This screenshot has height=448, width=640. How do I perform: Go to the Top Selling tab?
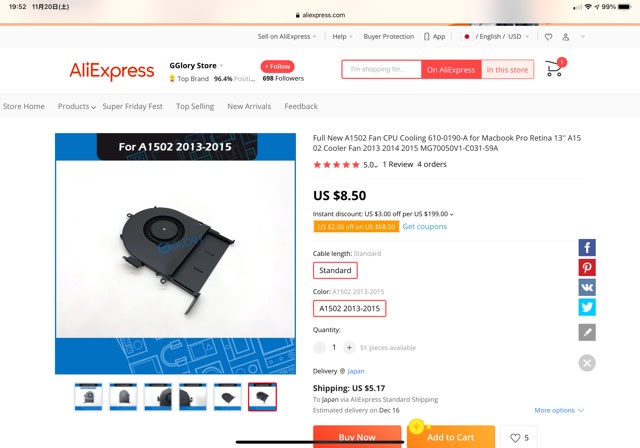tap(195, 106)
